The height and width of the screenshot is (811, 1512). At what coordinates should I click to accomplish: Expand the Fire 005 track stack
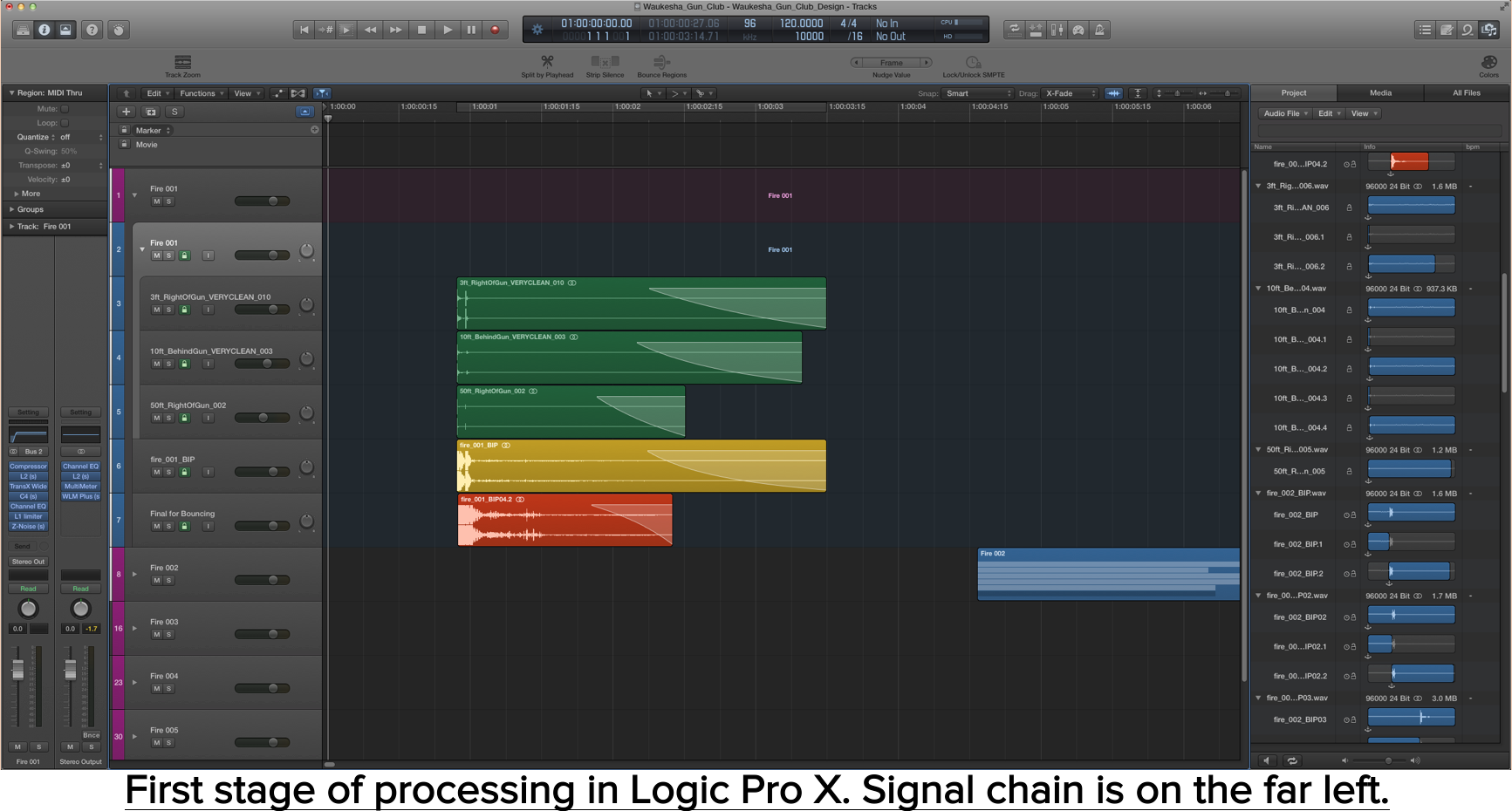(134, 736)
